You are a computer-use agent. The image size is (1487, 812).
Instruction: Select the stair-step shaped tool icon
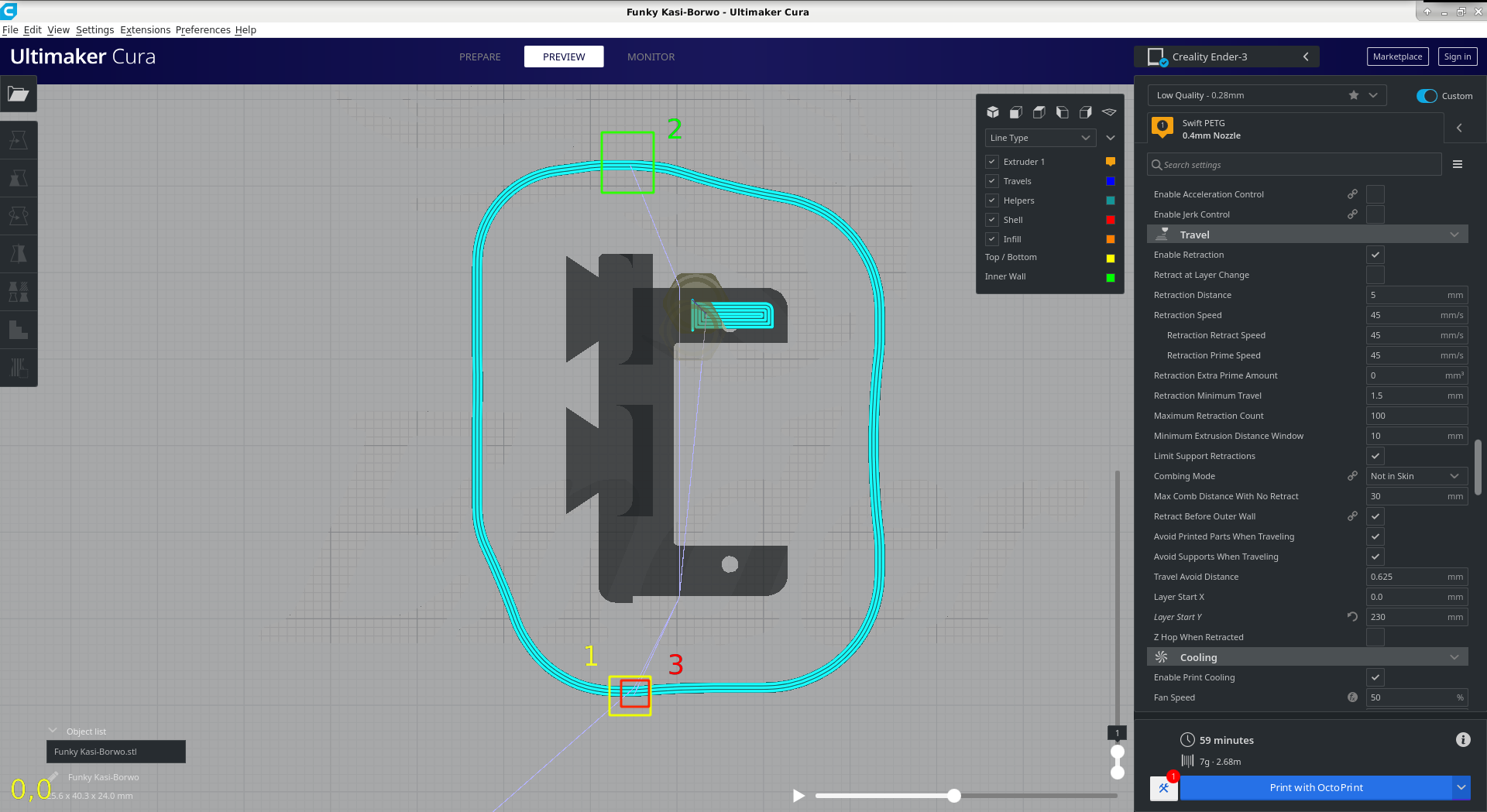click(x=19, y=330)
